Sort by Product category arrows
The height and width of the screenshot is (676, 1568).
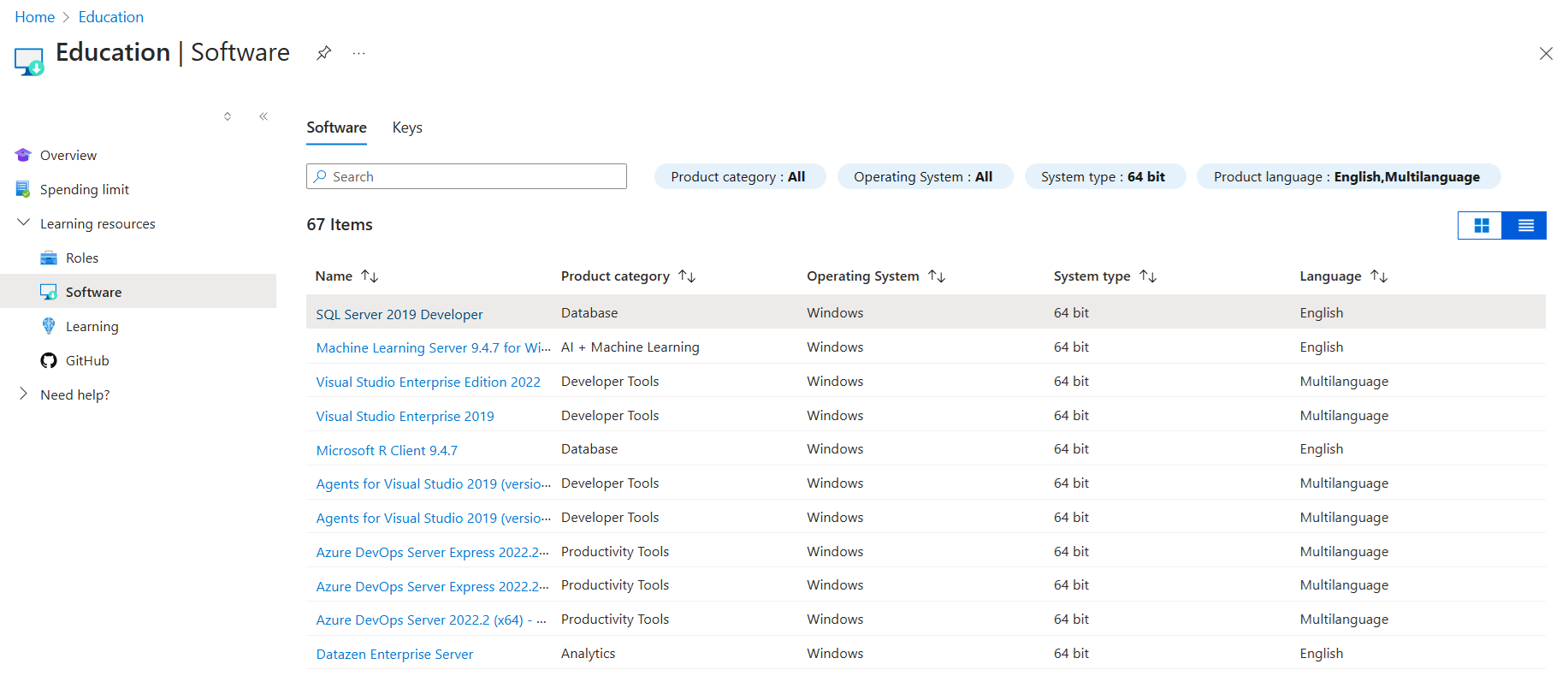687,276
